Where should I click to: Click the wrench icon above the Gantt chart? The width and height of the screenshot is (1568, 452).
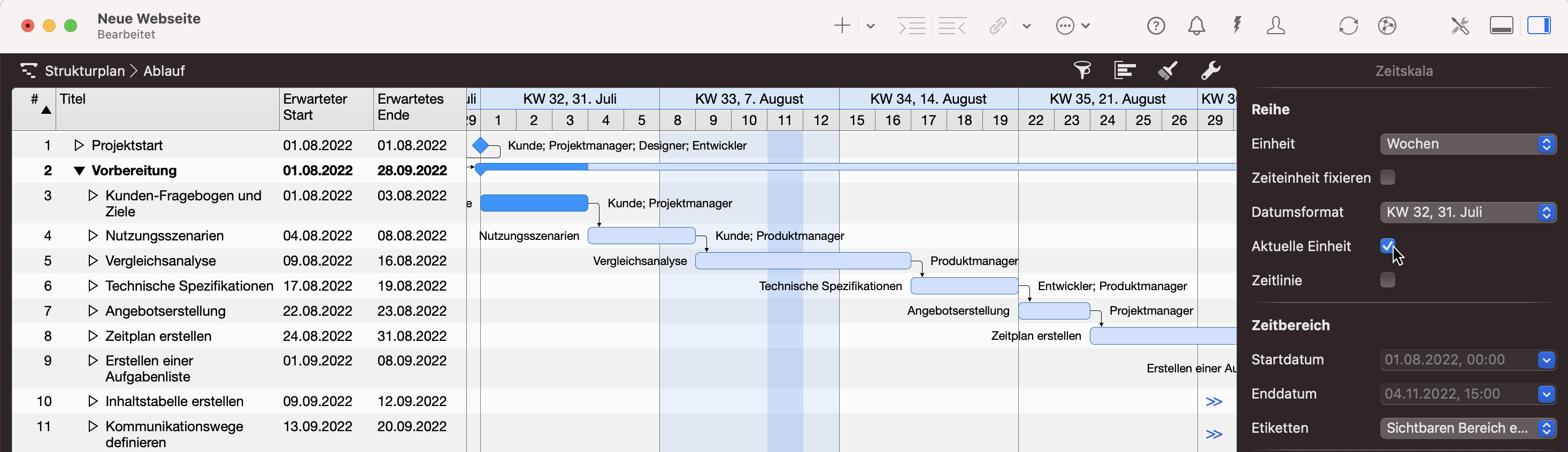point(1210,71)
